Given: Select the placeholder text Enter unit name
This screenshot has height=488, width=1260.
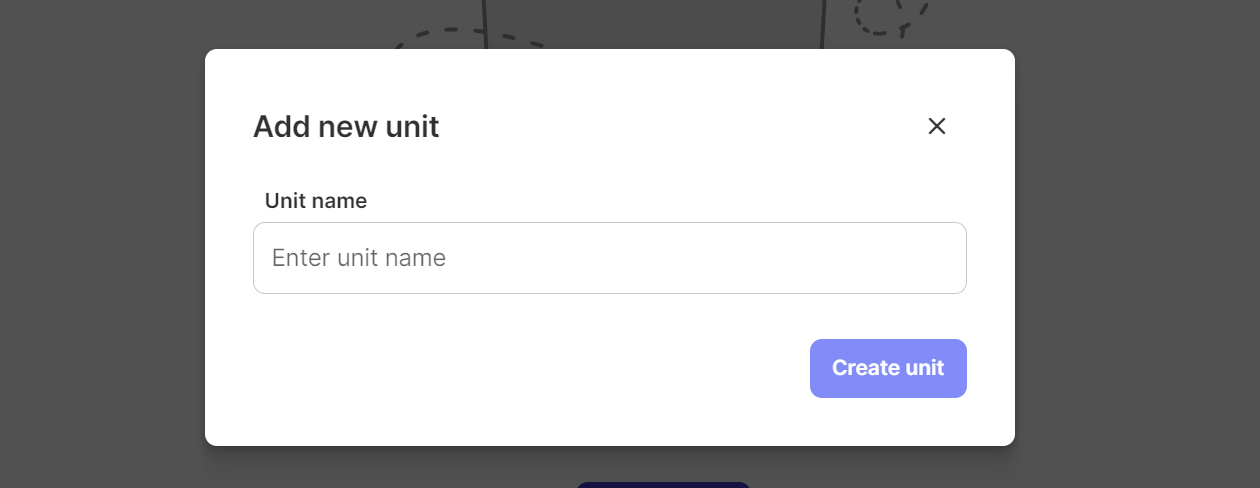Looking at the screenshot, I should tap(358, 258).
